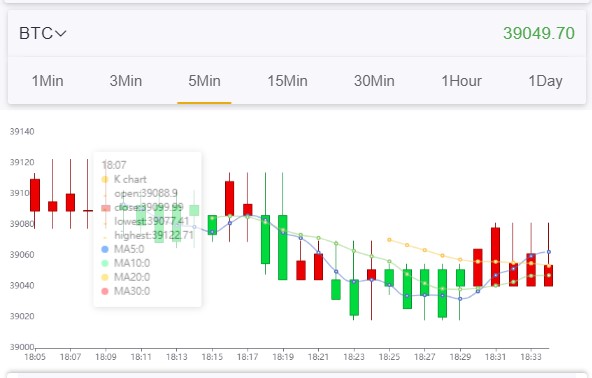Click the first yellow MA20 point at 18:25
The width and height of the screenshot is (592, 378).
389,240
